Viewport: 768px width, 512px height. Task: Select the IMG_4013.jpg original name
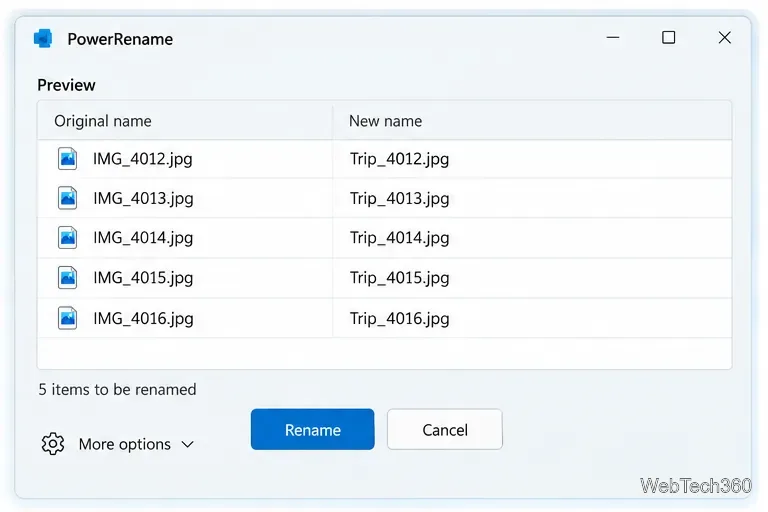click(143, 198)
